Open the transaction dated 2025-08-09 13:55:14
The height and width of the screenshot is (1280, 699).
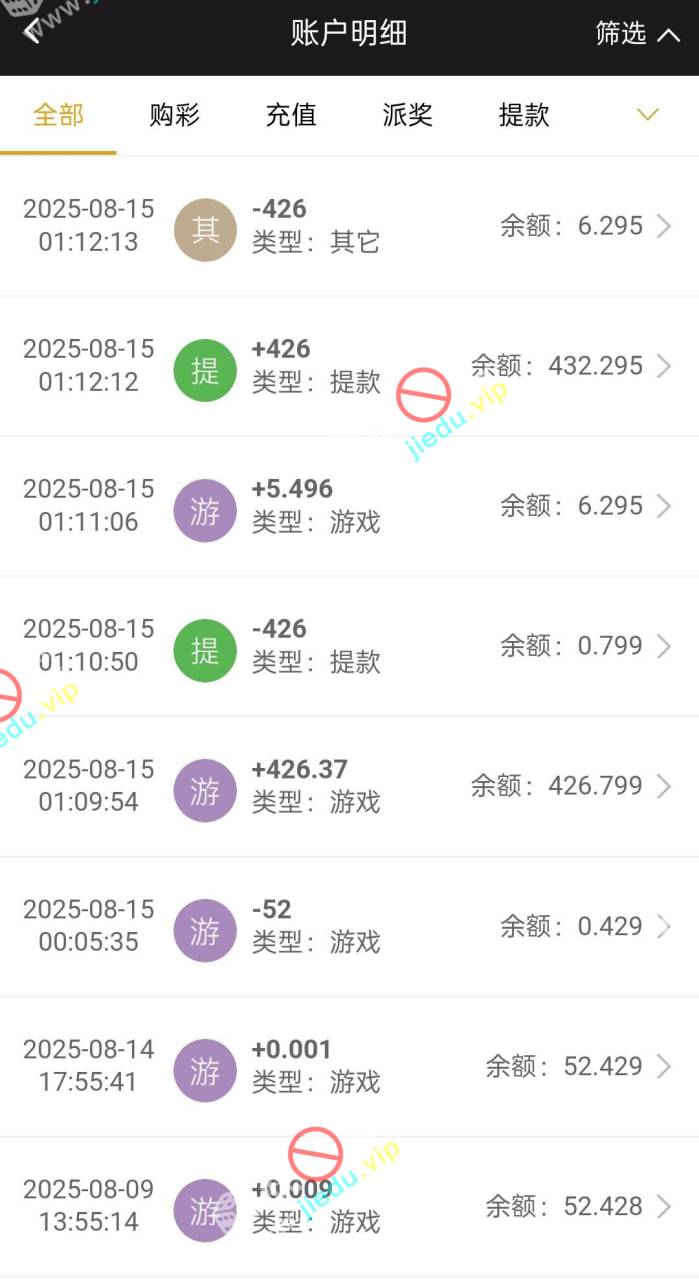coord(350,1206)
